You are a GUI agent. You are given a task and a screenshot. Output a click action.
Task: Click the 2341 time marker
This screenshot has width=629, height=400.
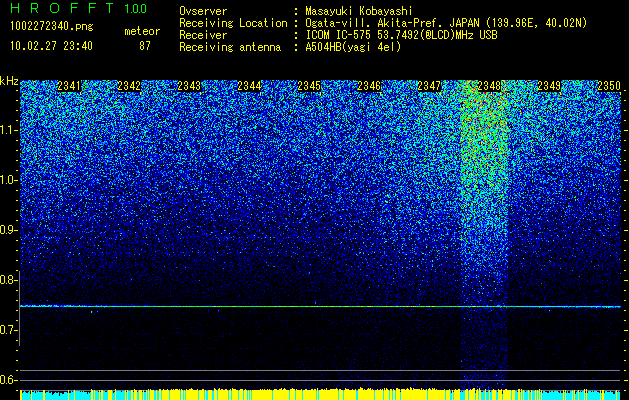[69, 86]
